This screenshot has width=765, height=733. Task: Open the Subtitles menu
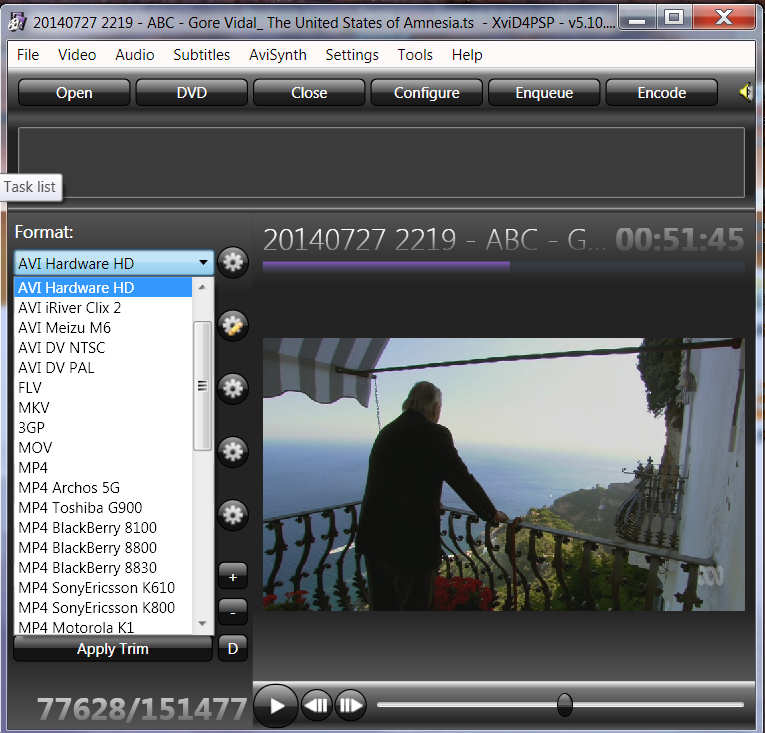click(x=201, y=55)
